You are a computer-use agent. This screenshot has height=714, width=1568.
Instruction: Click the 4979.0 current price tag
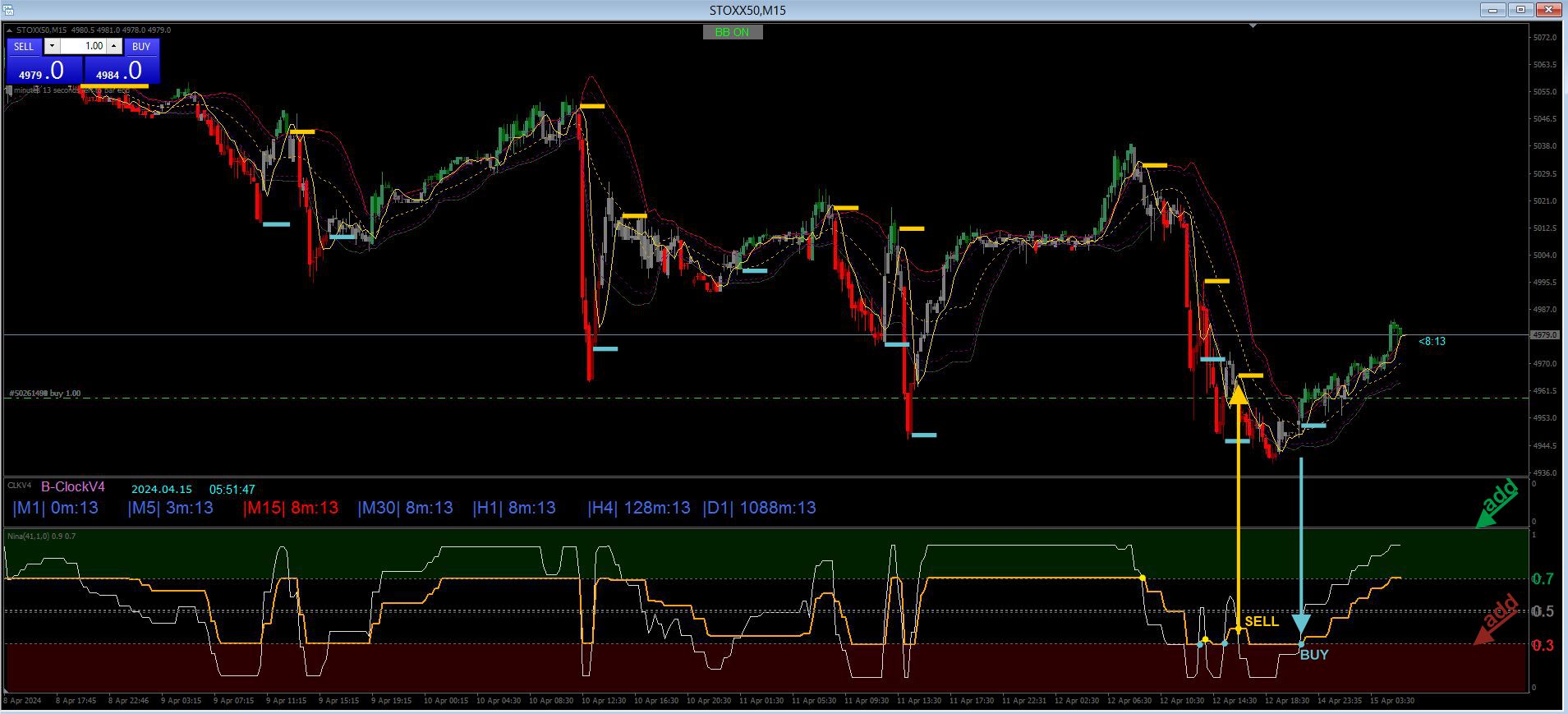click(1545, 335)
